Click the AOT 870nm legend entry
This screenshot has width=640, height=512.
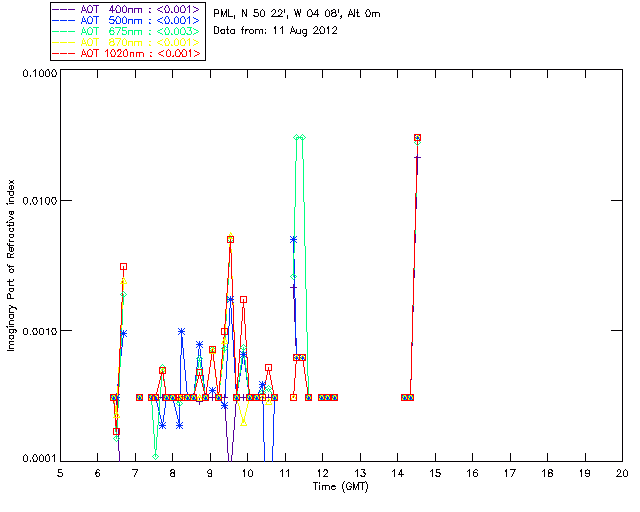point(127,42)
